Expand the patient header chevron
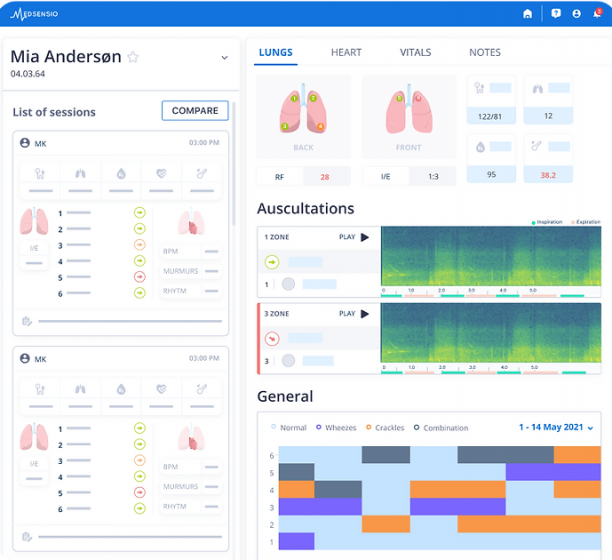This screenshot has width=612, height=560. (x=224, y=58)
